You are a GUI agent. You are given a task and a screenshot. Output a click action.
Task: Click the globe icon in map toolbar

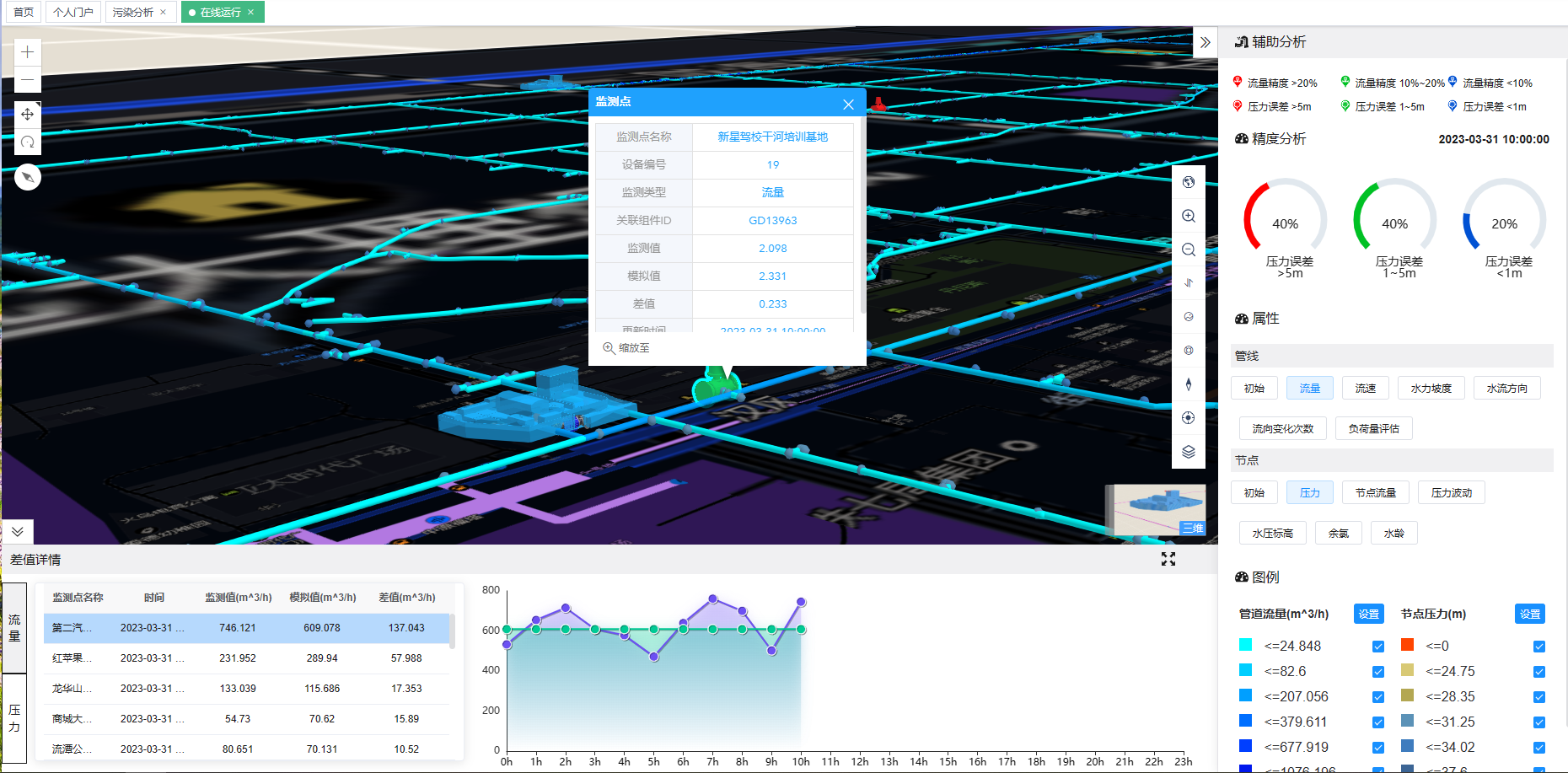pyautogui.click(x=1189, y=182)
